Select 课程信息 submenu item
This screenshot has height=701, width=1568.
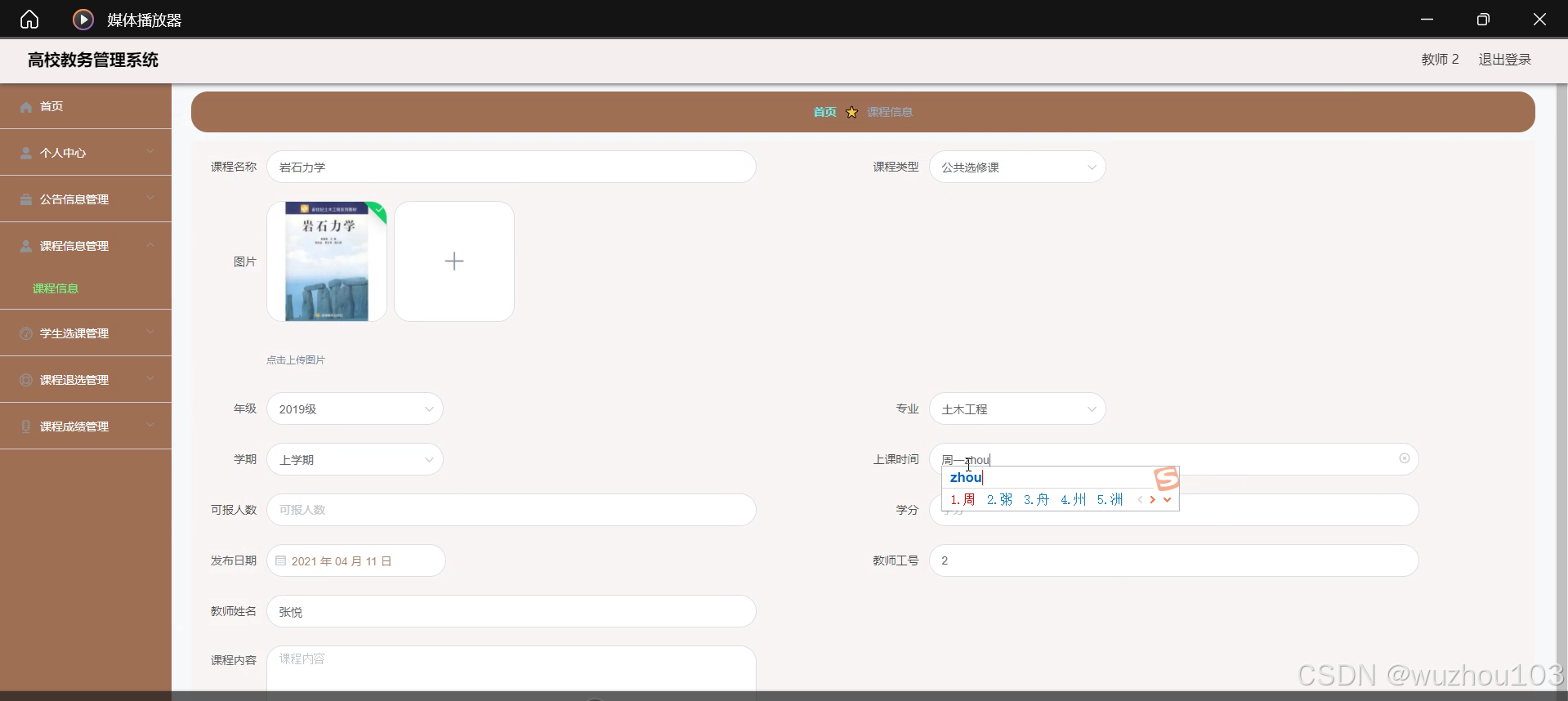coord(56,288)
